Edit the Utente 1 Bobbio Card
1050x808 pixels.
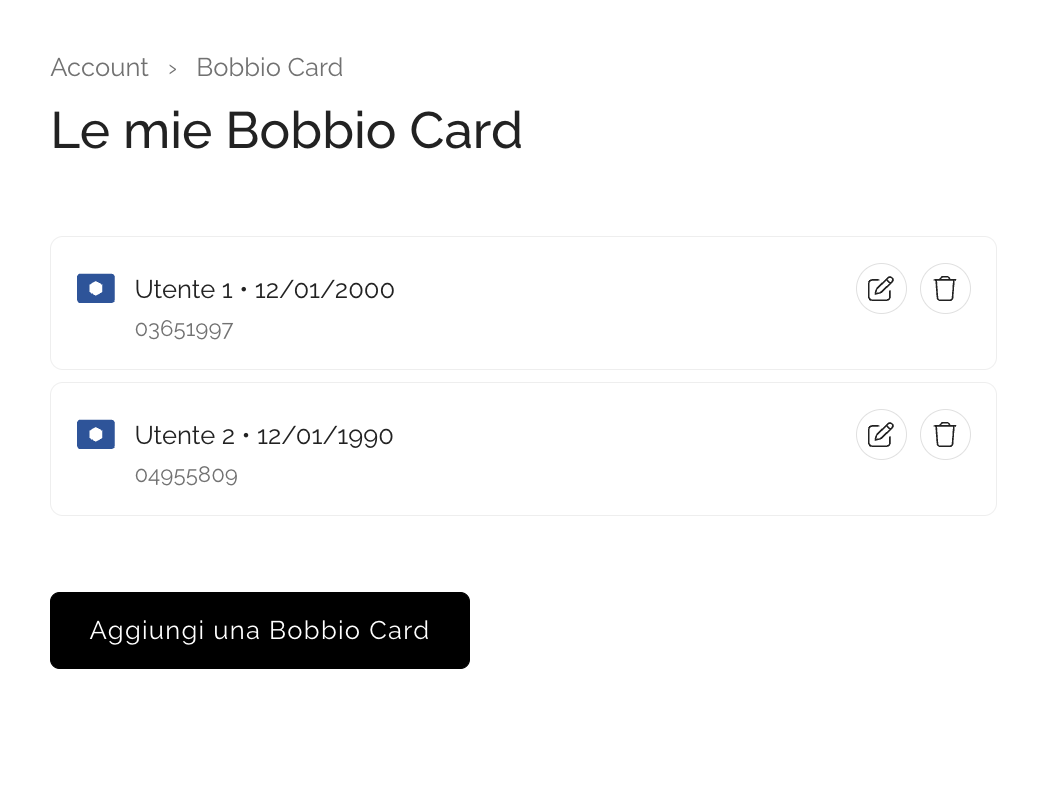coord(881,289)
